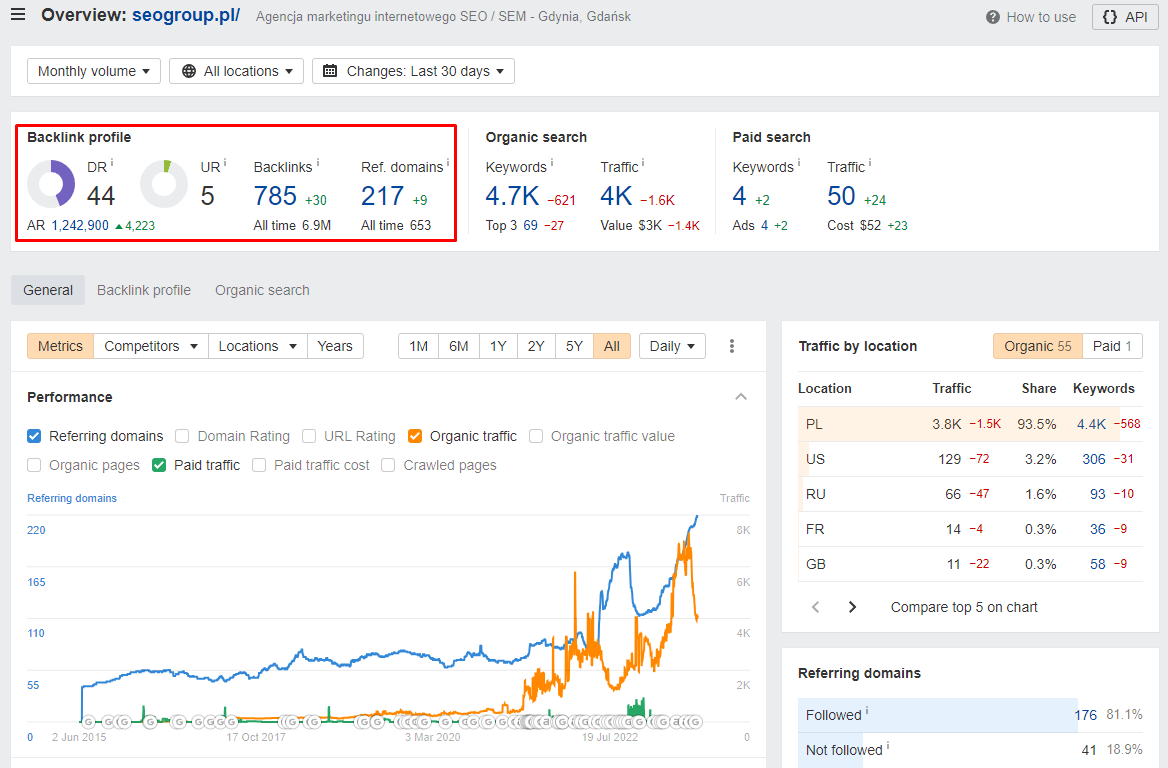This screenshot has width=1168, height=768.
Task: Enable Paid traffic cost checkbox
Action: pos(259,466)
